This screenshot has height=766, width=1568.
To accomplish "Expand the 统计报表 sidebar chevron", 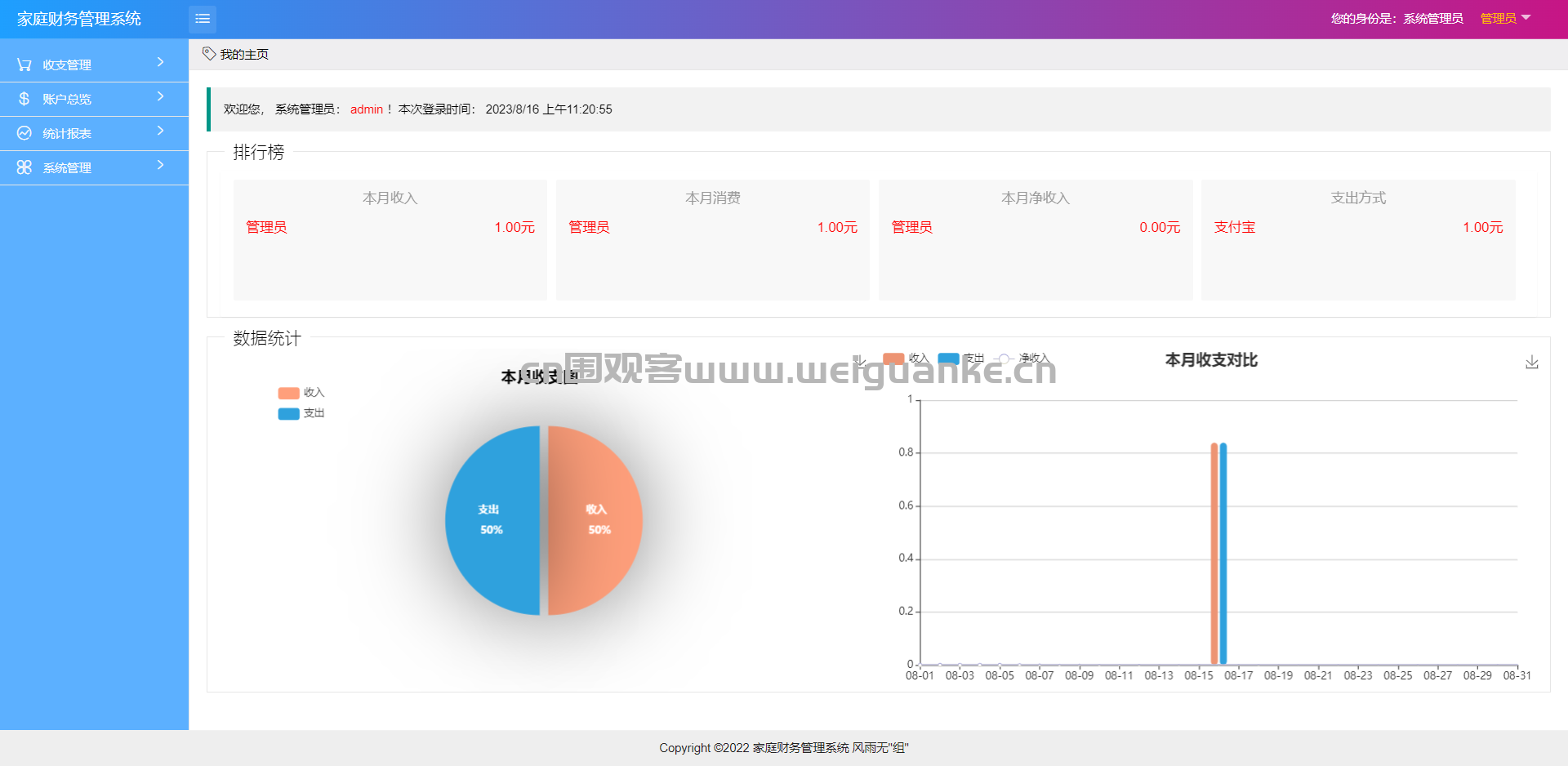I will [161, 131].
